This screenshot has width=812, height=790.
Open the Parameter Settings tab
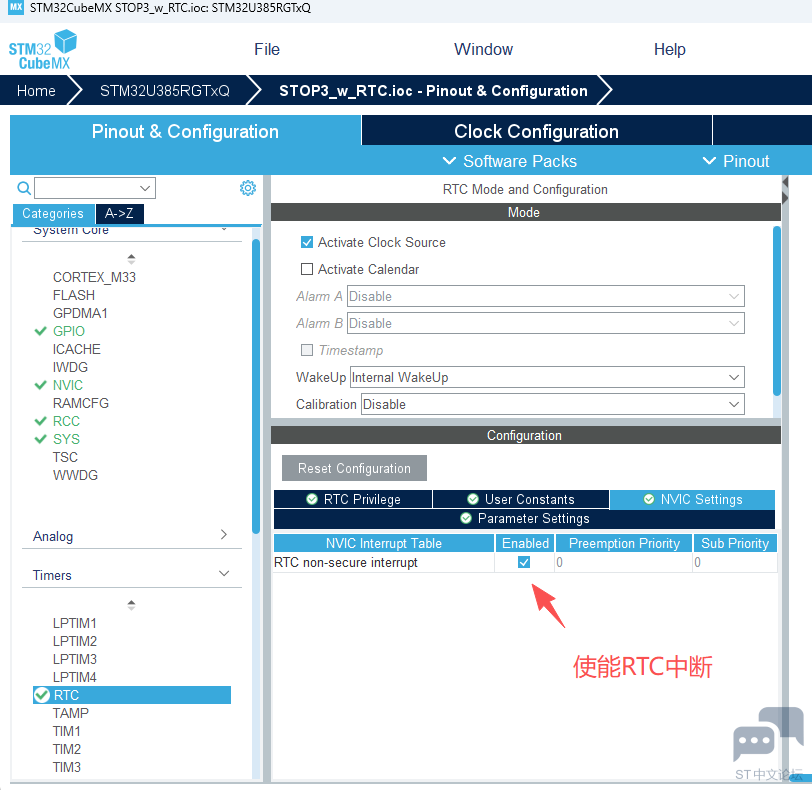[524, 518]
